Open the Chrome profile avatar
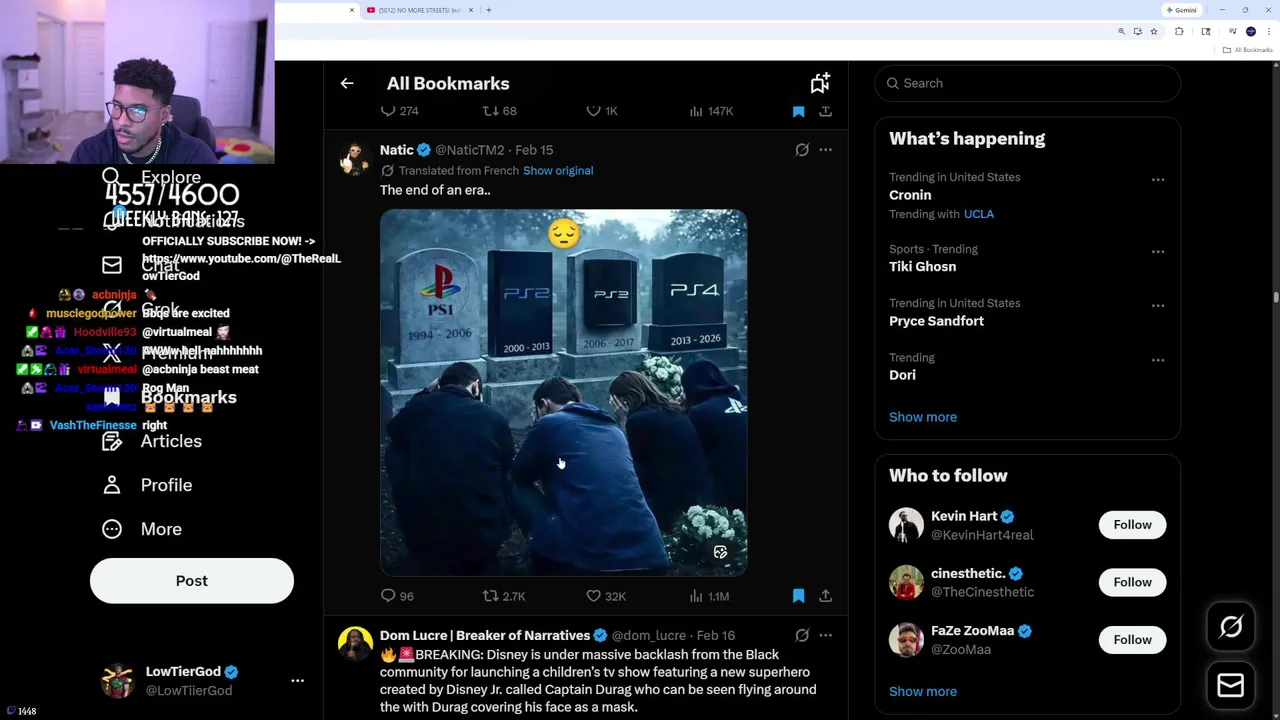The image size is (1280, 720). (x=1251, y=32)
